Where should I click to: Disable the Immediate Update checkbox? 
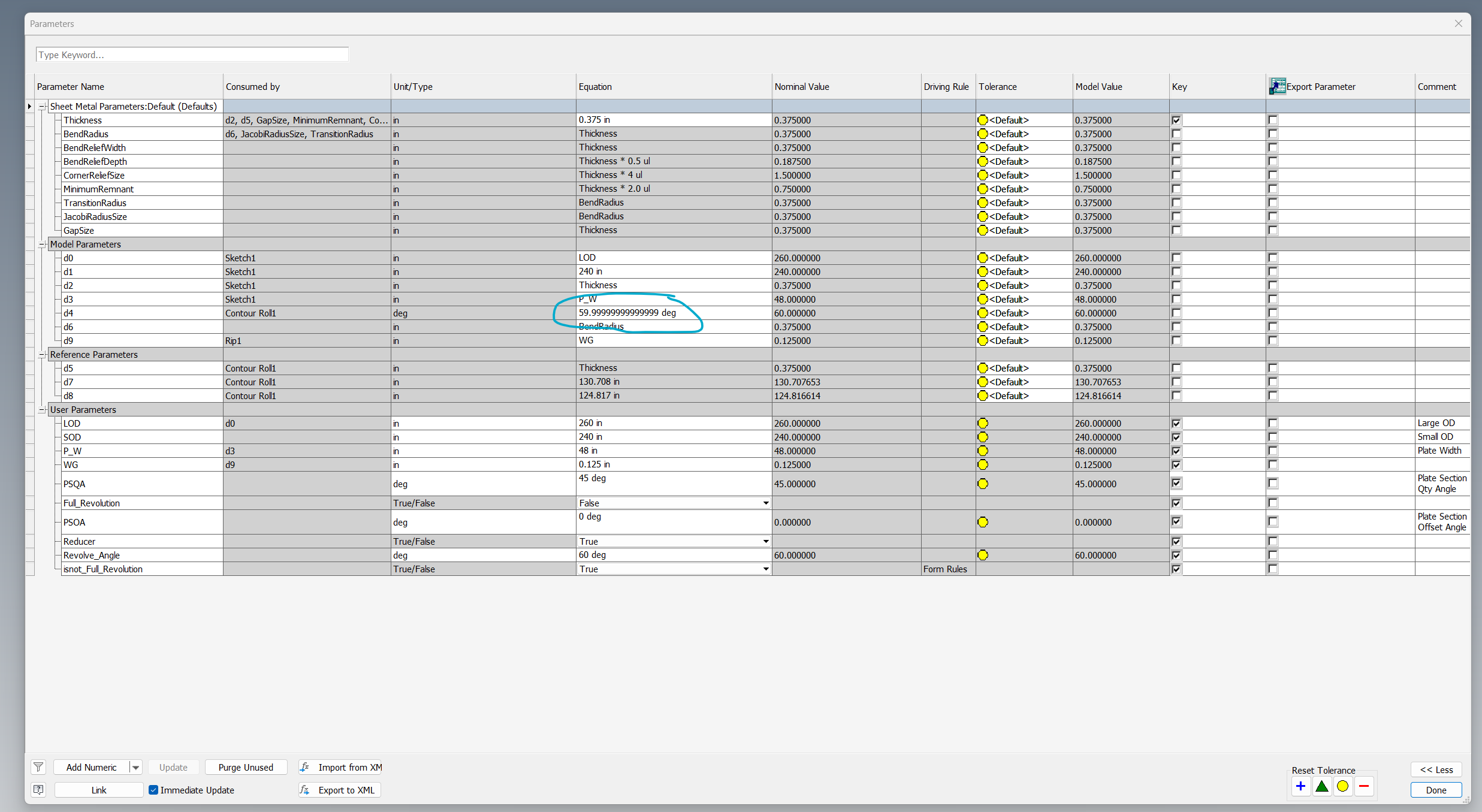pyautogui.click(x=154, y=790)
